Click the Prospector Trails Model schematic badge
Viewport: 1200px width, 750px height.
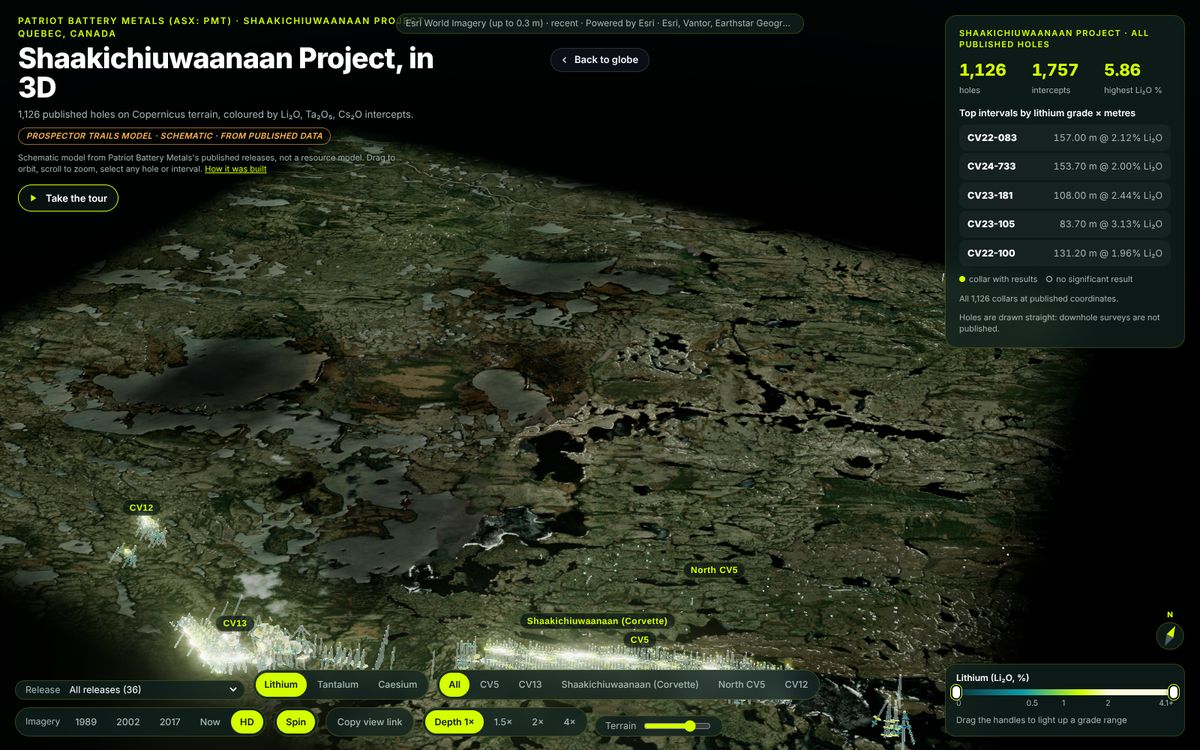(x=174, y=136)
